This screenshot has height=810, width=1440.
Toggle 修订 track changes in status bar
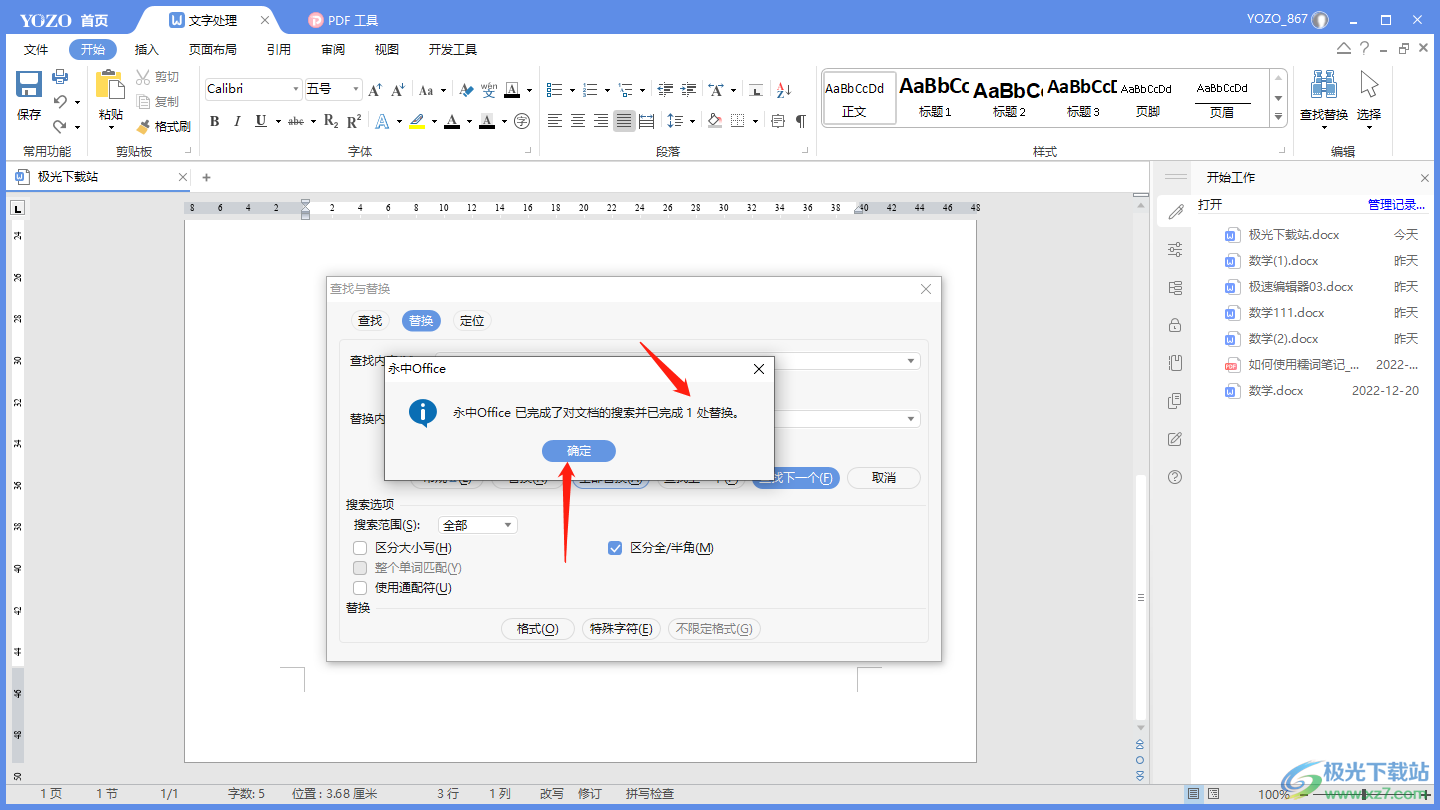pyautogui.click(x=590, y=794)
